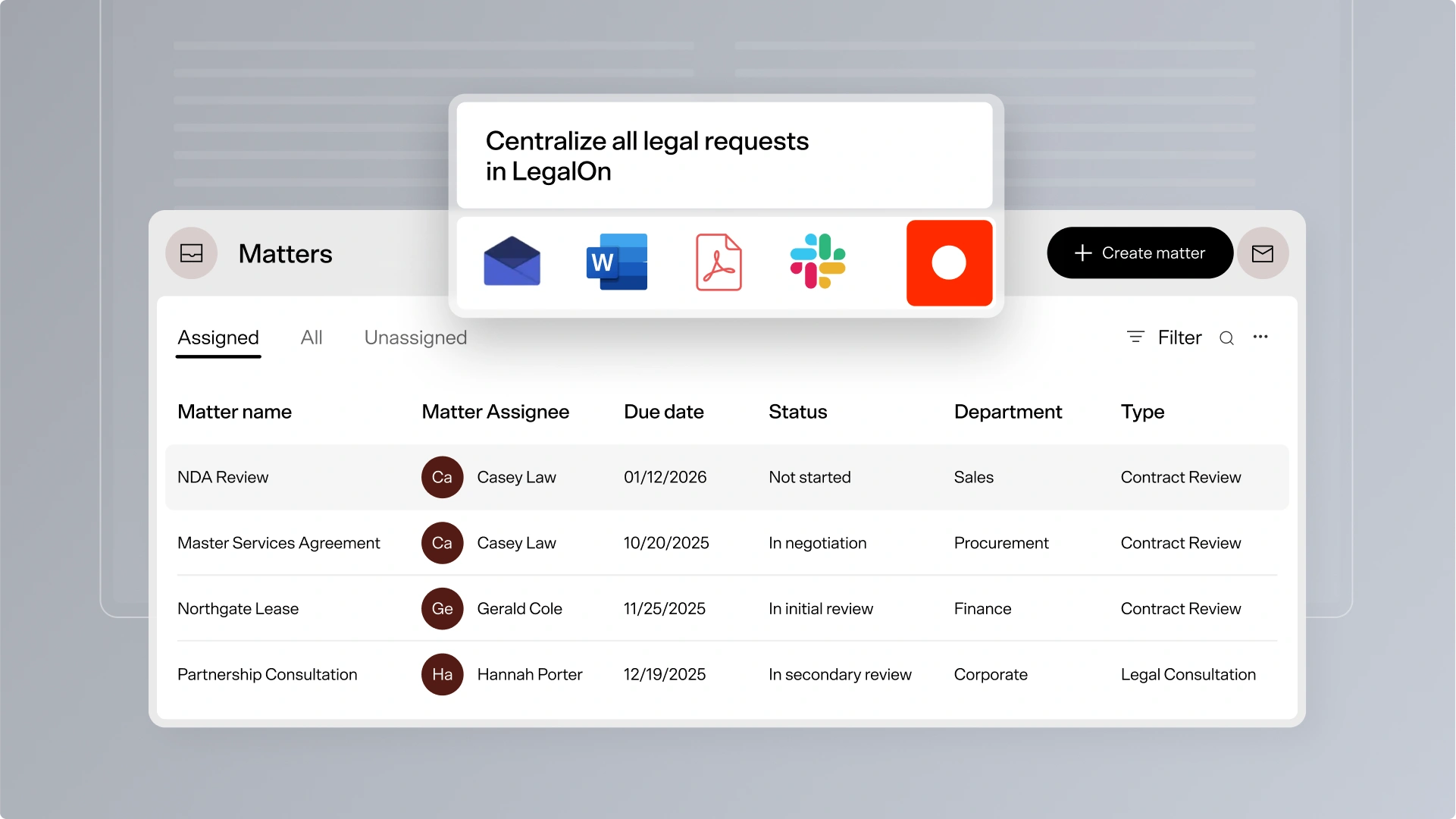Screen dimensions: 1456x819
Task: Click Hannah Porter's avatar badge
Action: tap(442, 674)
